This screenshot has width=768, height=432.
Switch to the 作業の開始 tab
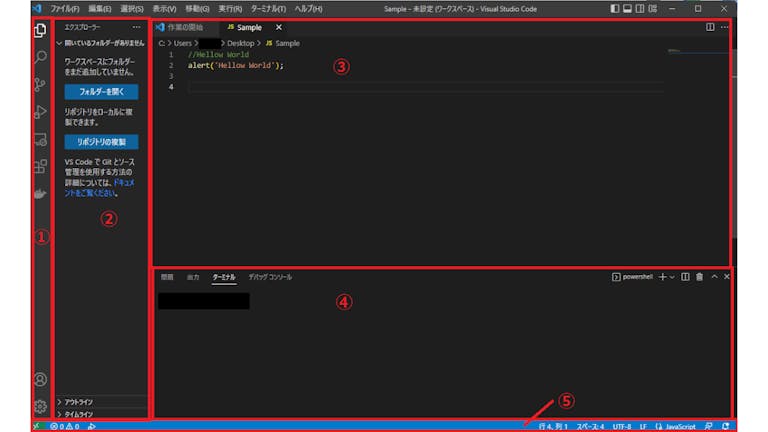pyautogui.click(x=183, y=28)
